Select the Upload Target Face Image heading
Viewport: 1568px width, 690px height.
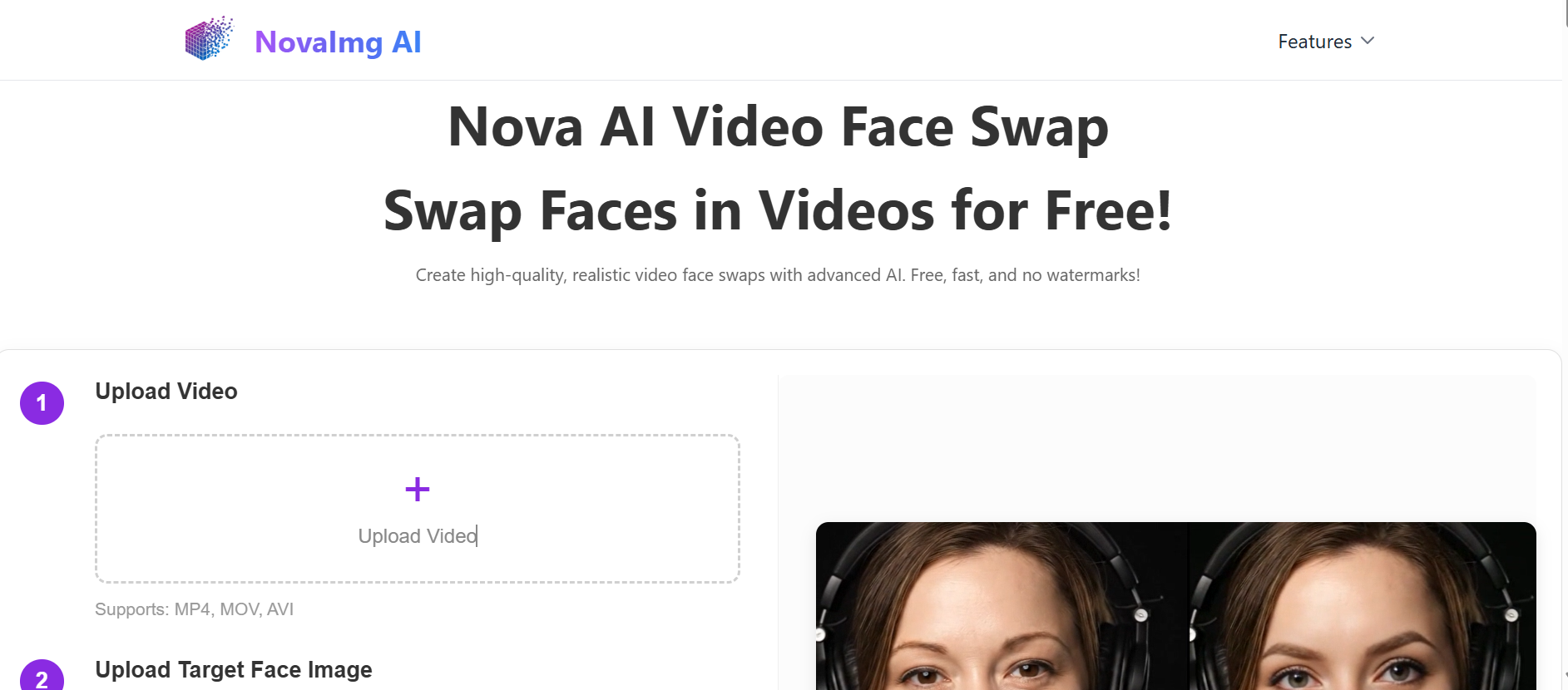coord(234,669)
